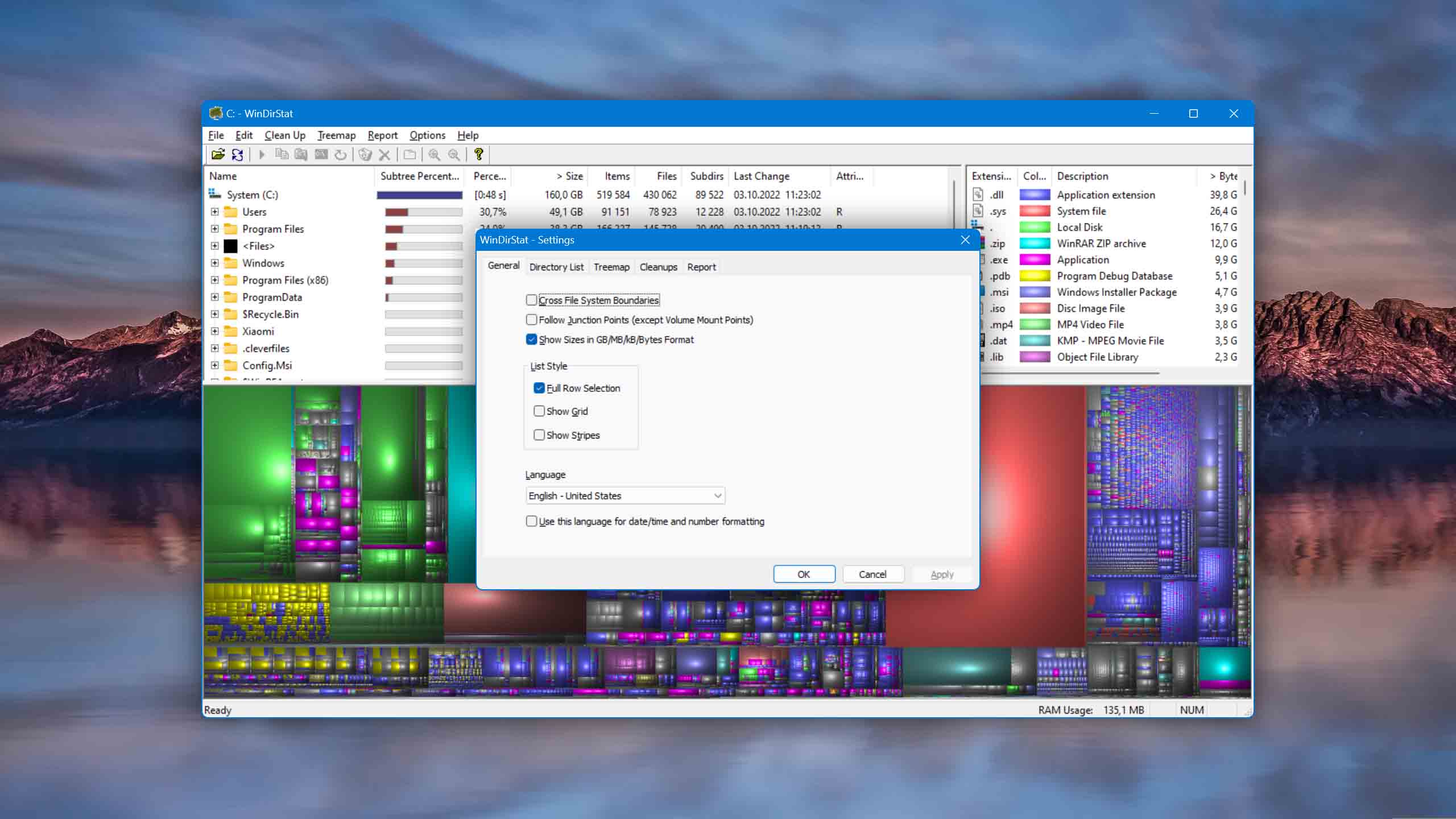Click the System (C:) drive icon

click(214, 195)
